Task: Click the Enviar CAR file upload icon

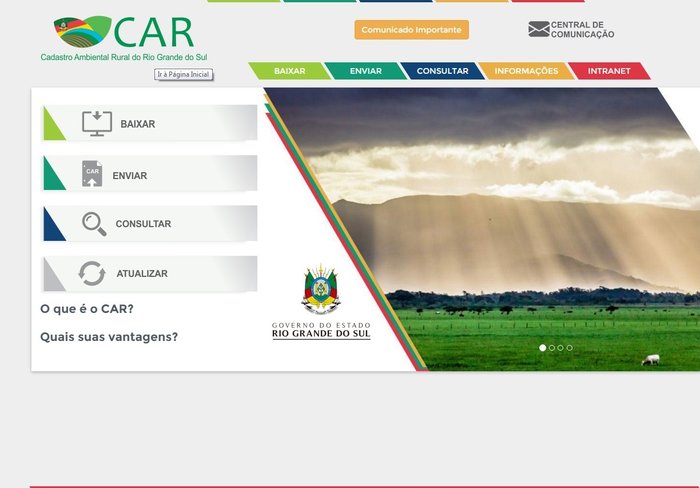Action: [x=92, y=174]
